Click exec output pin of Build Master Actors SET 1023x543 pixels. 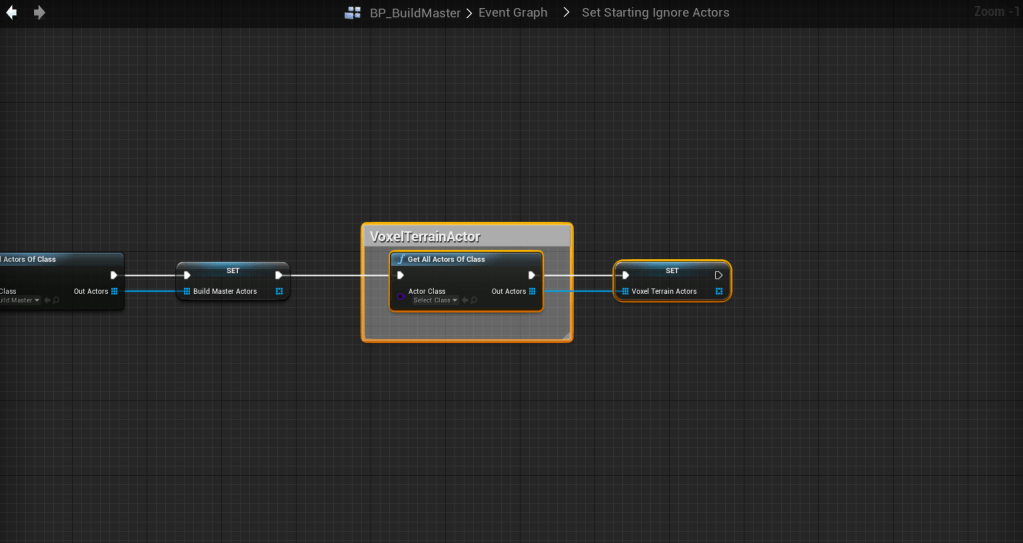(x=279, y=275)
